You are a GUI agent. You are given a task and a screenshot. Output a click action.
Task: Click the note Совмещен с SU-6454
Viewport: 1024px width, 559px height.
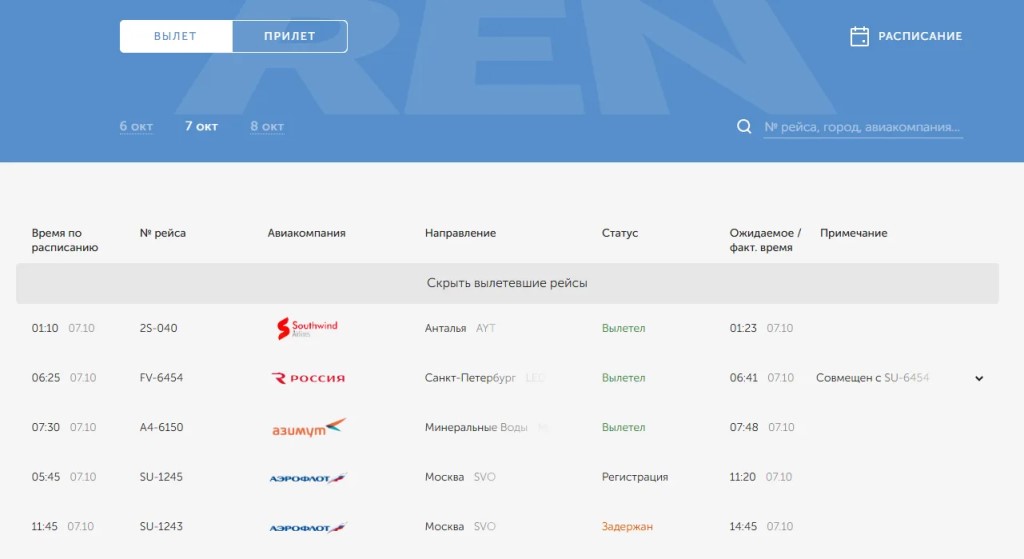tap(872, 377)
